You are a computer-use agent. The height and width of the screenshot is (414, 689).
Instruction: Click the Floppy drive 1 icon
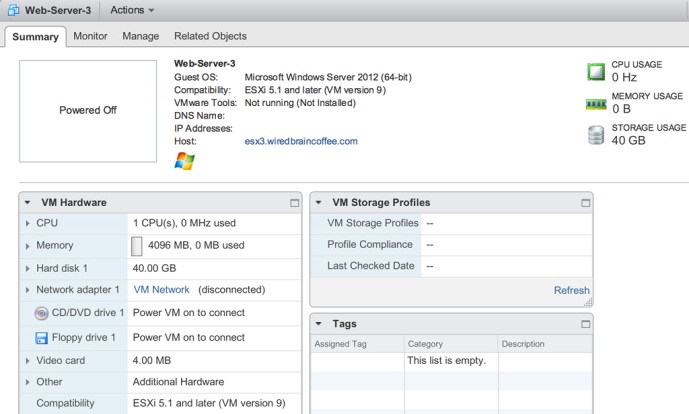tap(41, 337)
